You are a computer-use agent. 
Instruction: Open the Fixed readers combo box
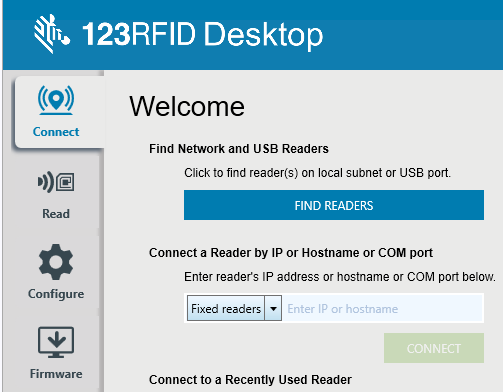click(x=234, y=308)
